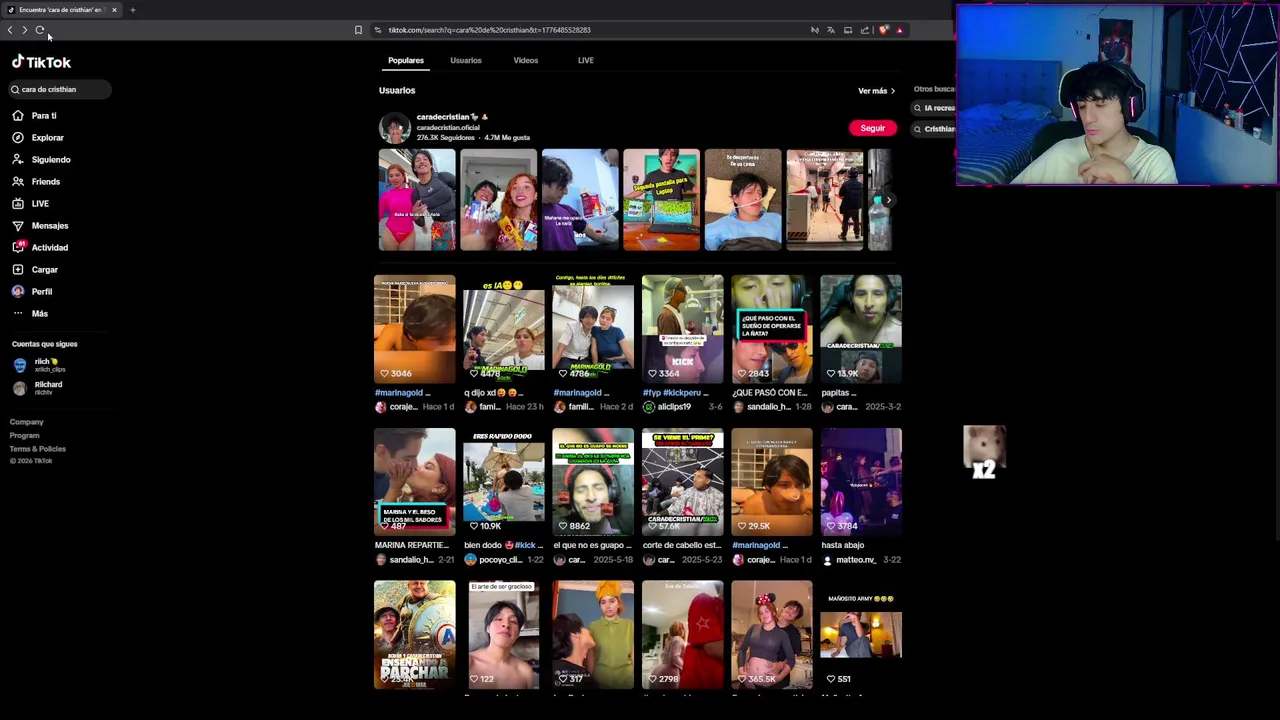Screen dimensions: 1280x720
Task: Open video with 13.9K likes
Action: pyautogui.click(x=861, y=329)
